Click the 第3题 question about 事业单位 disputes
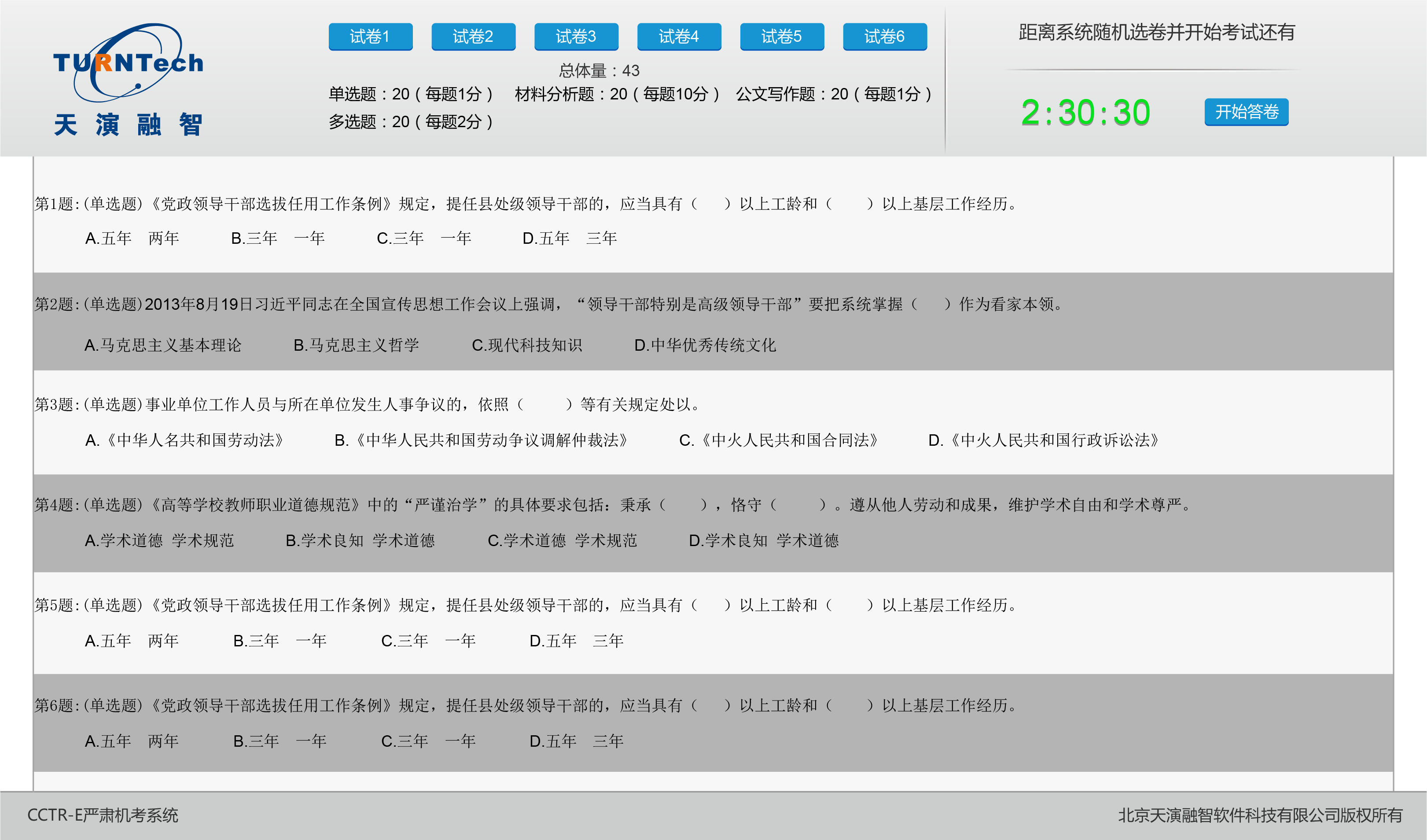Viewport: 1427px width, 840px height. click(x=368, y=405)
